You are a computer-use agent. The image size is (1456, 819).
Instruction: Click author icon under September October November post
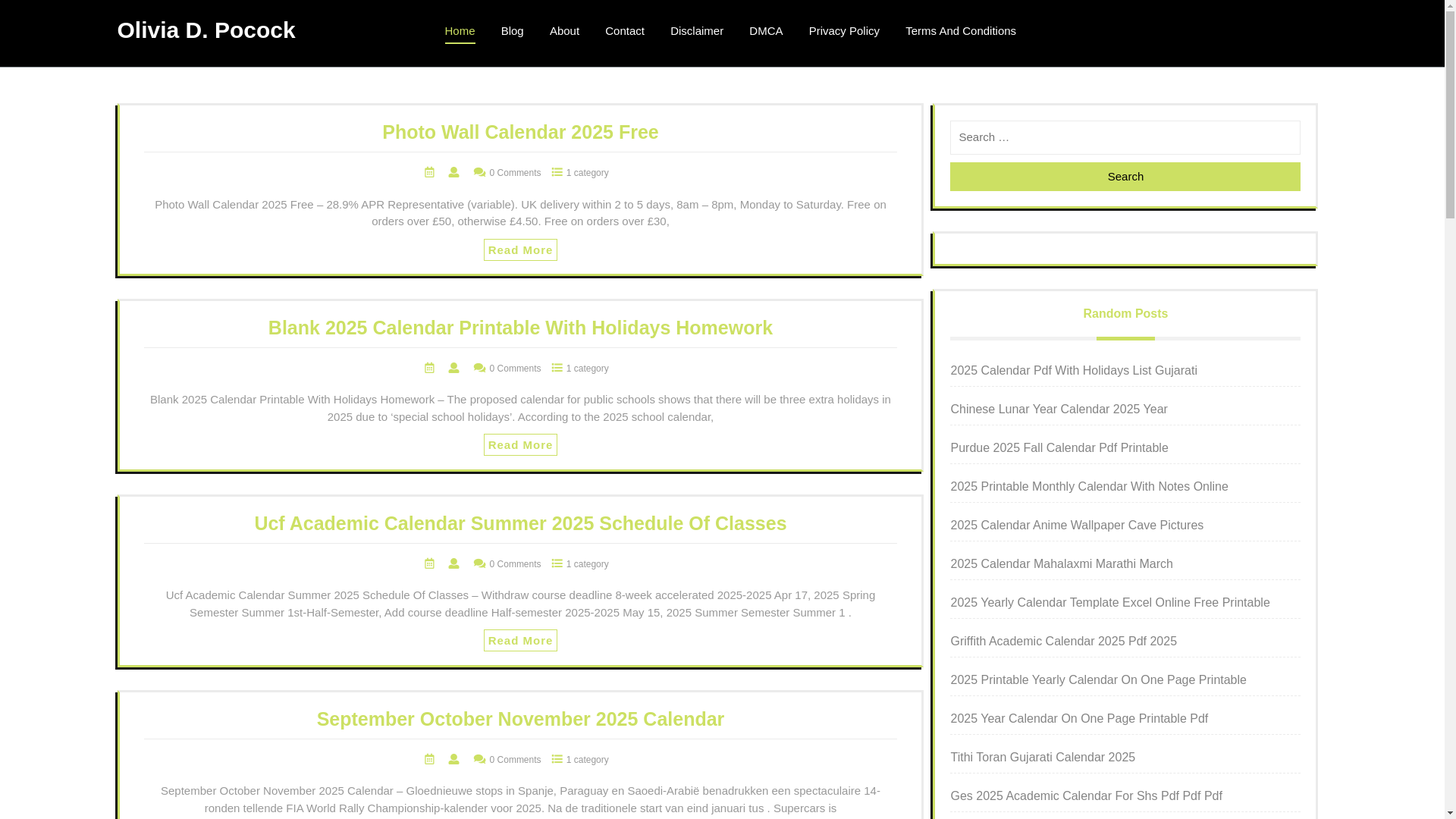[453, 759]
